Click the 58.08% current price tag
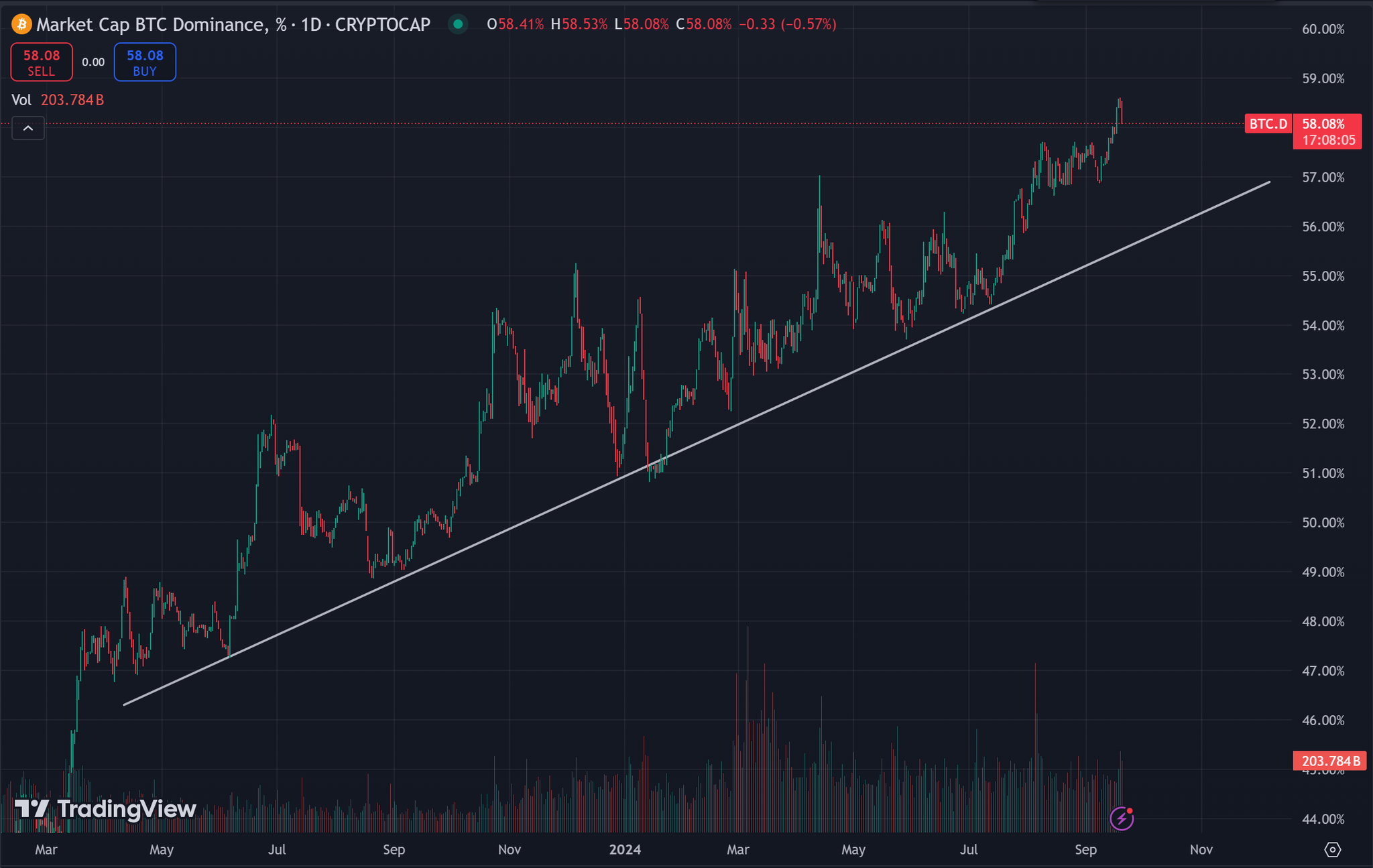Screen dimensions: 1373x868 (1323, 124)
